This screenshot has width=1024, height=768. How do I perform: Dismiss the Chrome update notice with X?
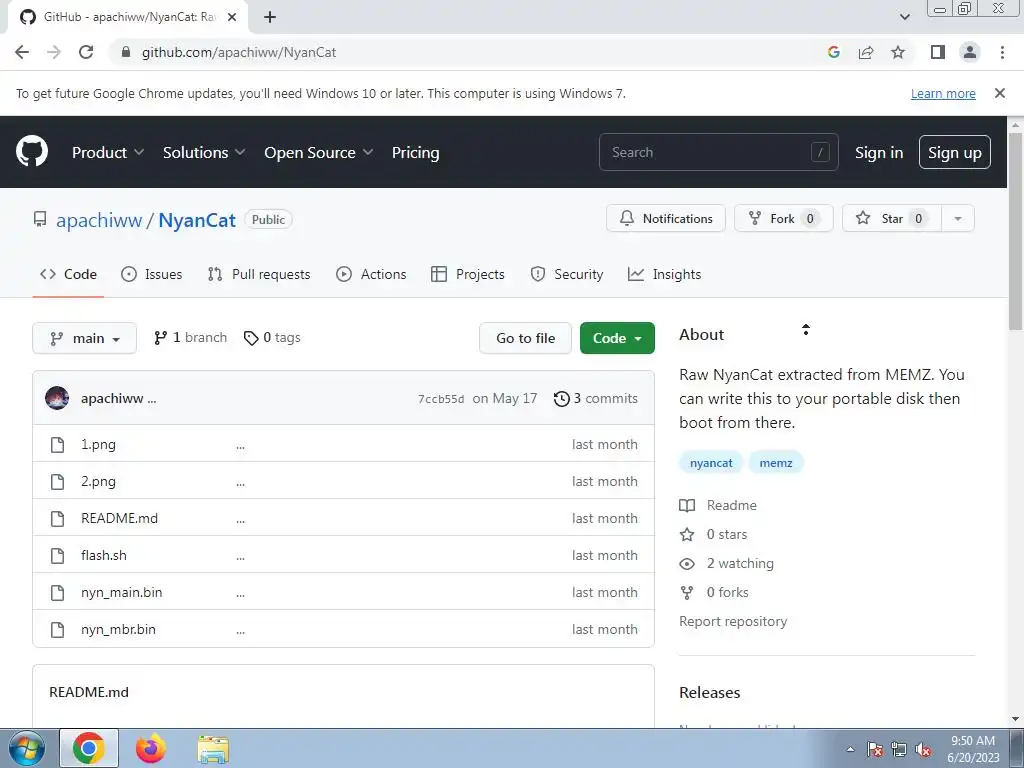tap(1000, 93)
